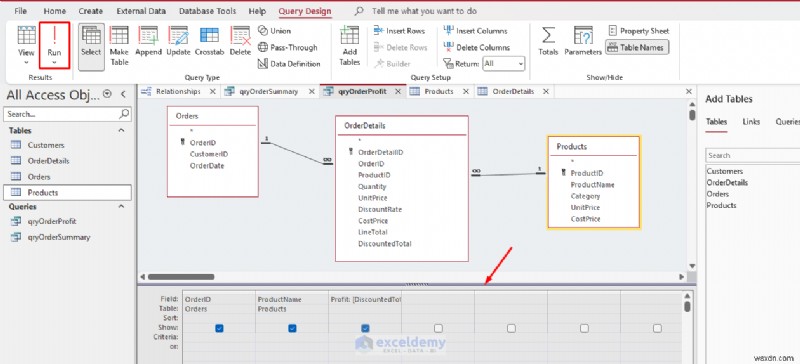Image resolution: width=800 pixels, height=364 pixels.
Task: Check Show box in sixth grid column
Action: pos(584,328)
